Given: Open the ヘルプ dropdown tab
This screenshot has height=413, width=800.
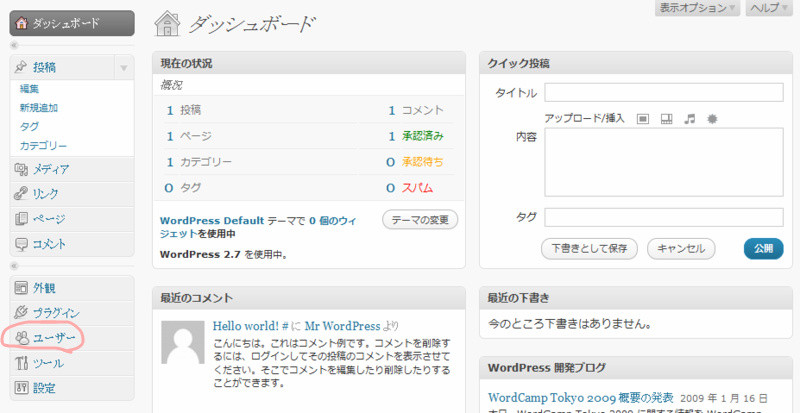Looking at the screenshot, I should pos(771,8).
